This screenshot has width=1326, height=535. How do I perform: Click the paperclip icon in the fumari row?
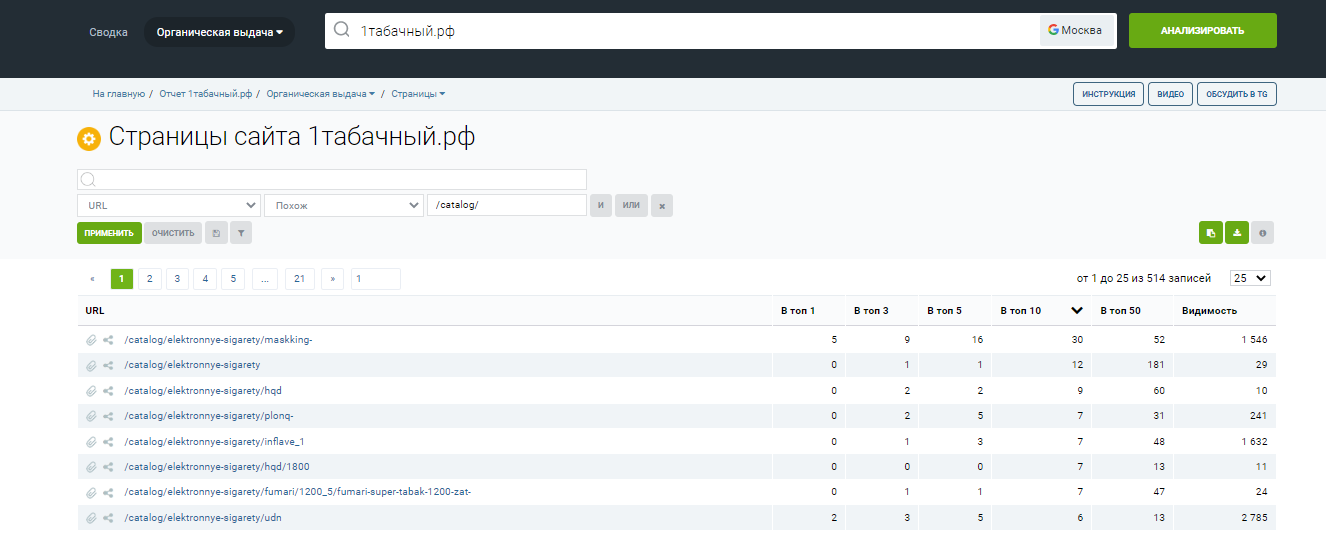pyautogui.click(x=91, y=492)
